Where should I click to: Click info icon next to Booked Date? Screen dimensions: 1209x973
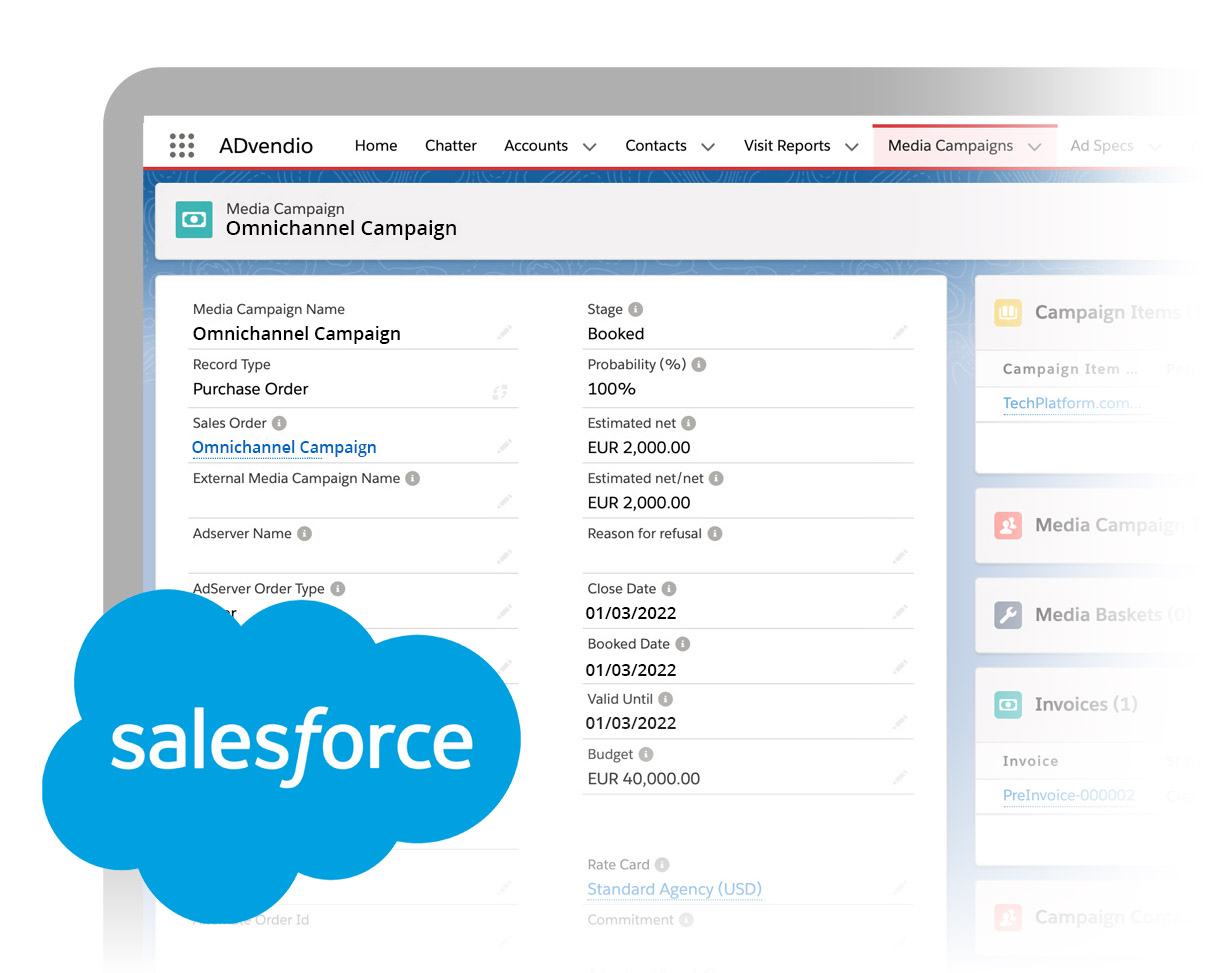click(682, 644)
